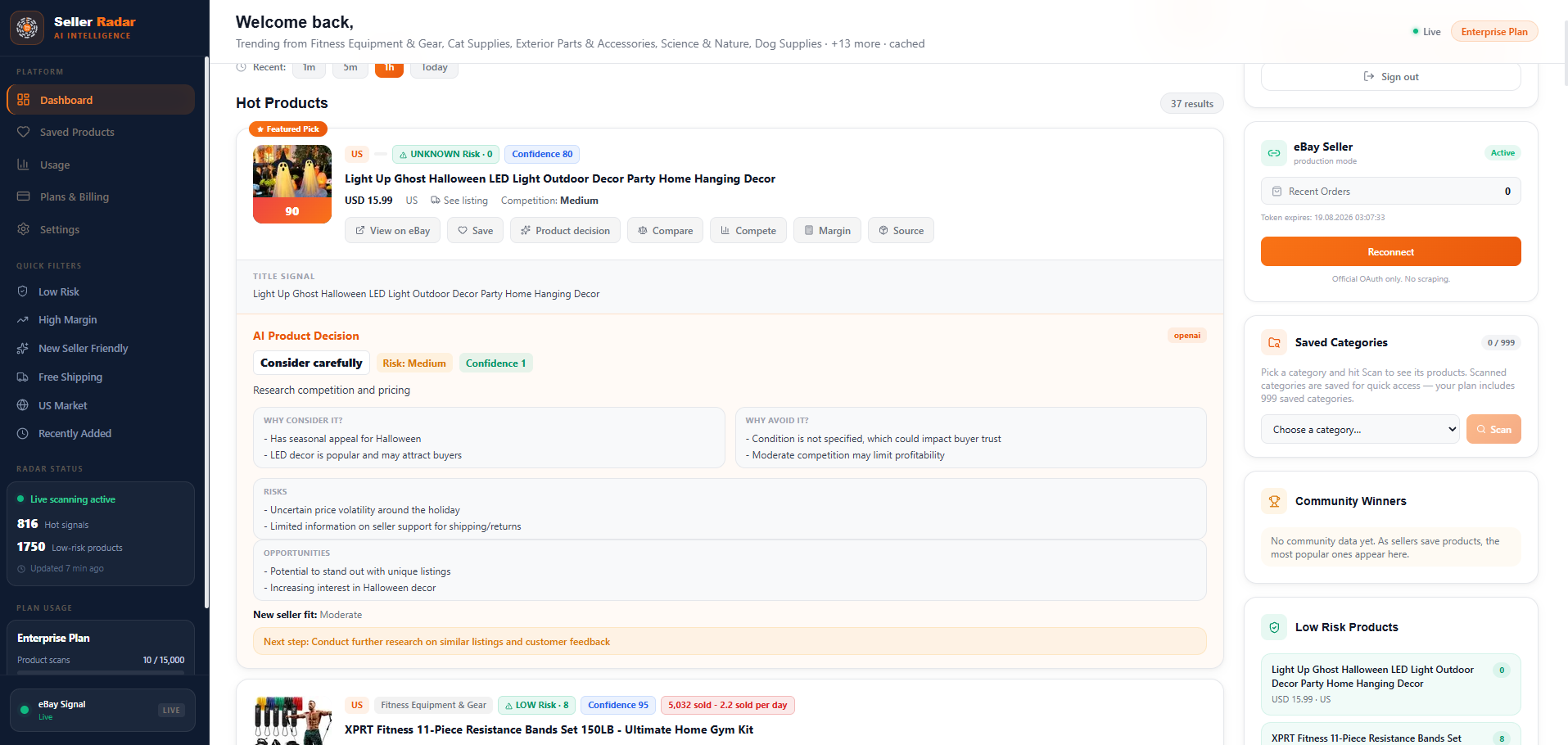The height and width of the screenshot is (745, 1568).
Task: Select the 1h recent time chip
Action: coord(389,69)
